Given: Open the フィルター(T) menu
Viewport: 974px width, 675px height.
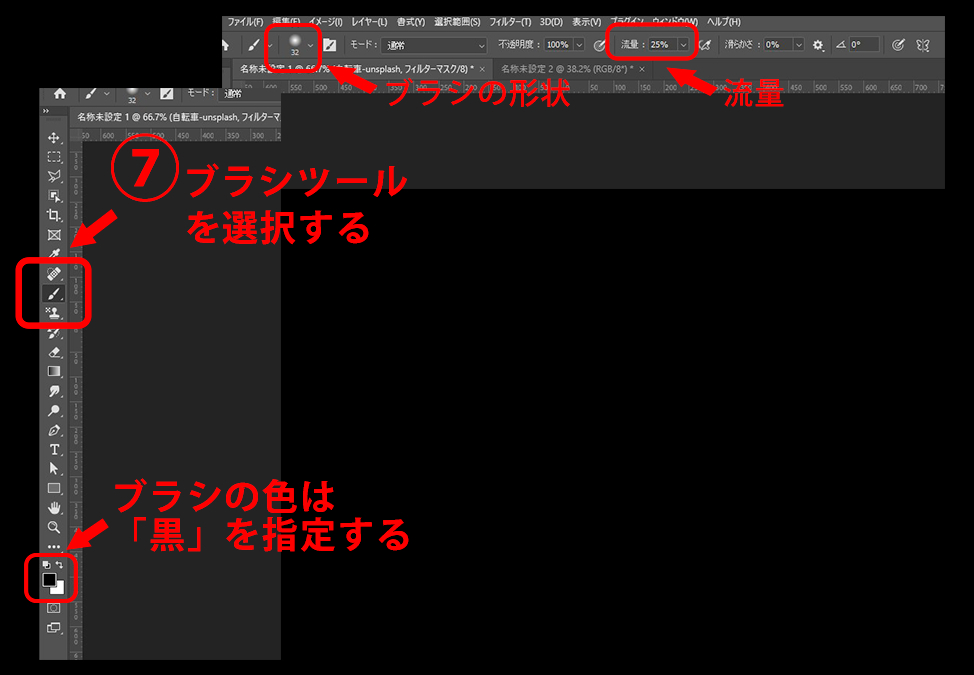Looking at the screenshot, I should click(510, 22).
